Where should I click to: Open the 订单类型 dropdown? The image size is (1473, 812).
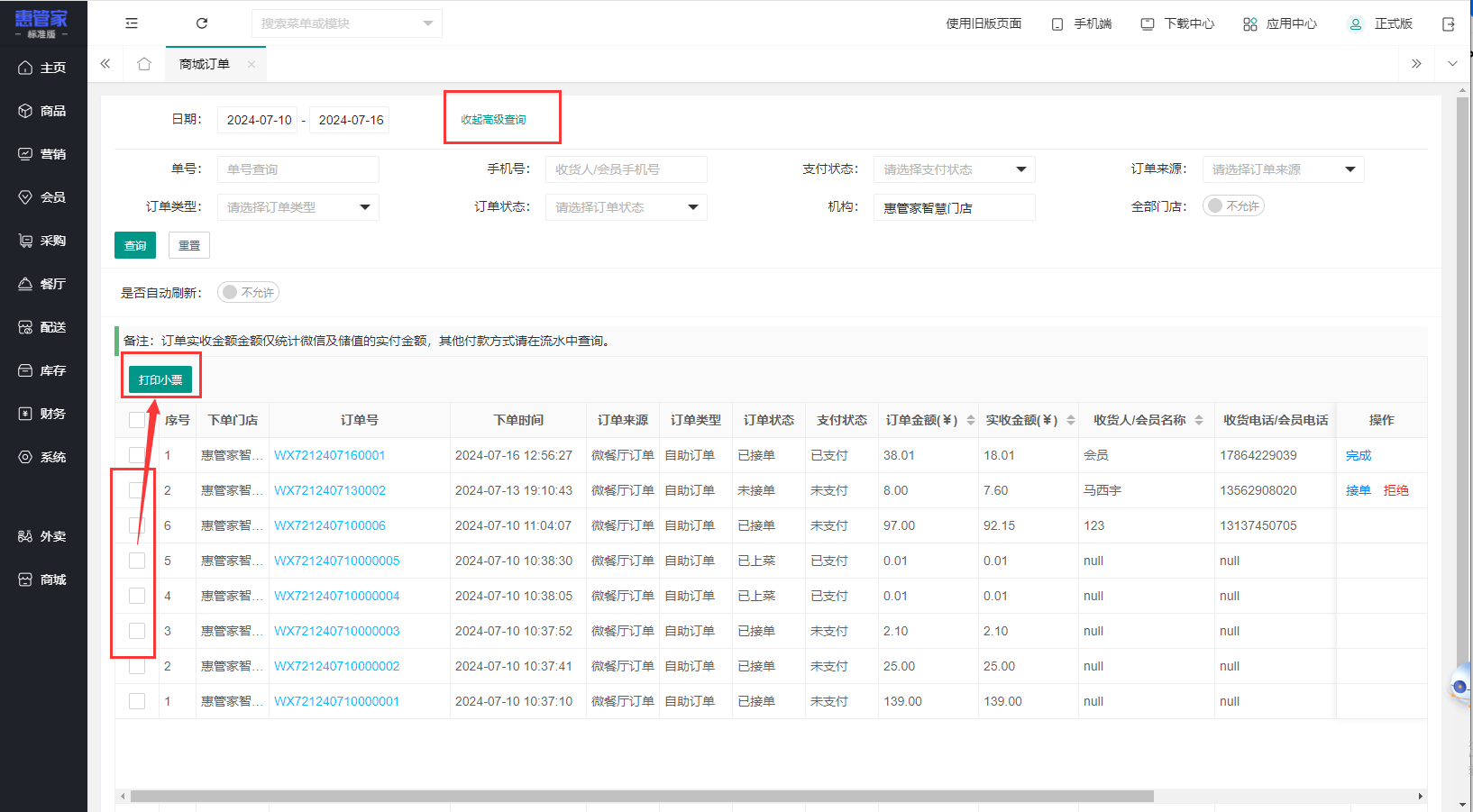[x=297, y=207]
